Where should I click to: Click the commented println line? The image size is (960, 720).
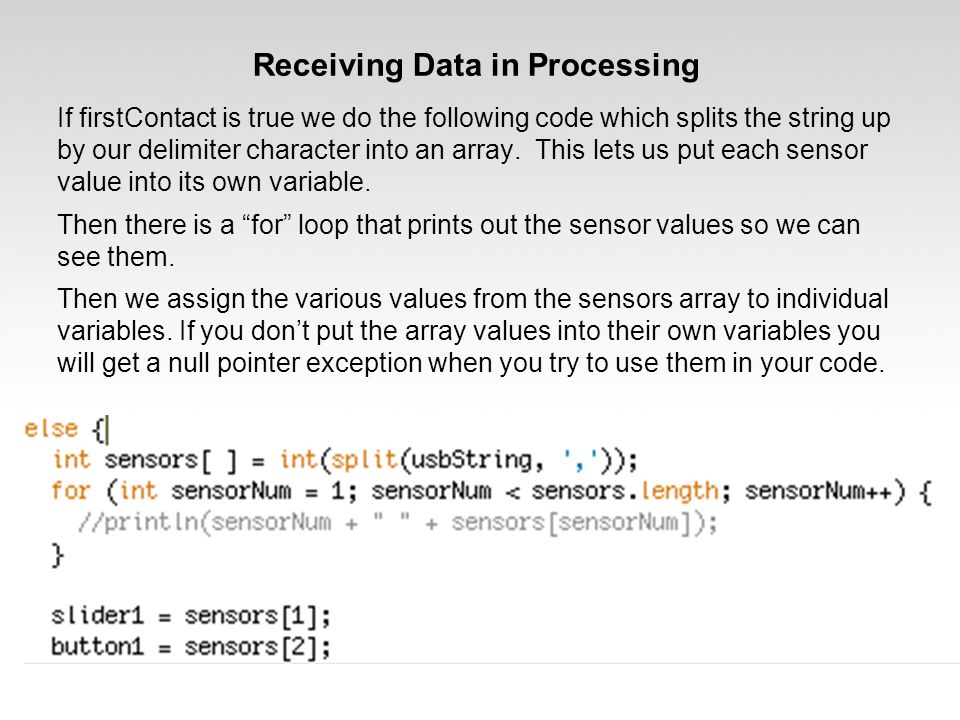(x=398, y=523)
